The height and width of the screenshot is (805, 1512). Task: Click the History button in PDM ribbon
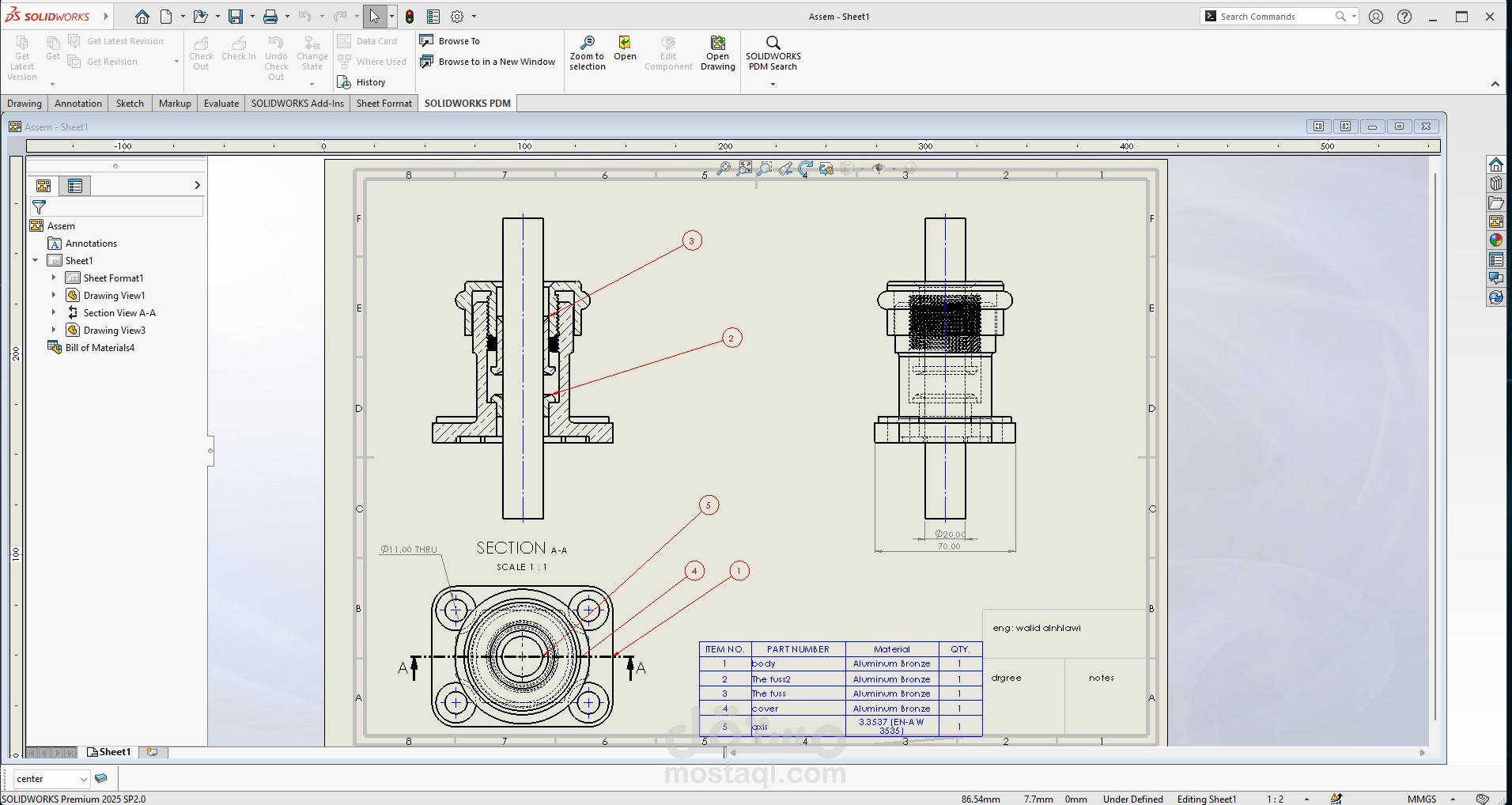pyautogui.click(x=362, y=82)
